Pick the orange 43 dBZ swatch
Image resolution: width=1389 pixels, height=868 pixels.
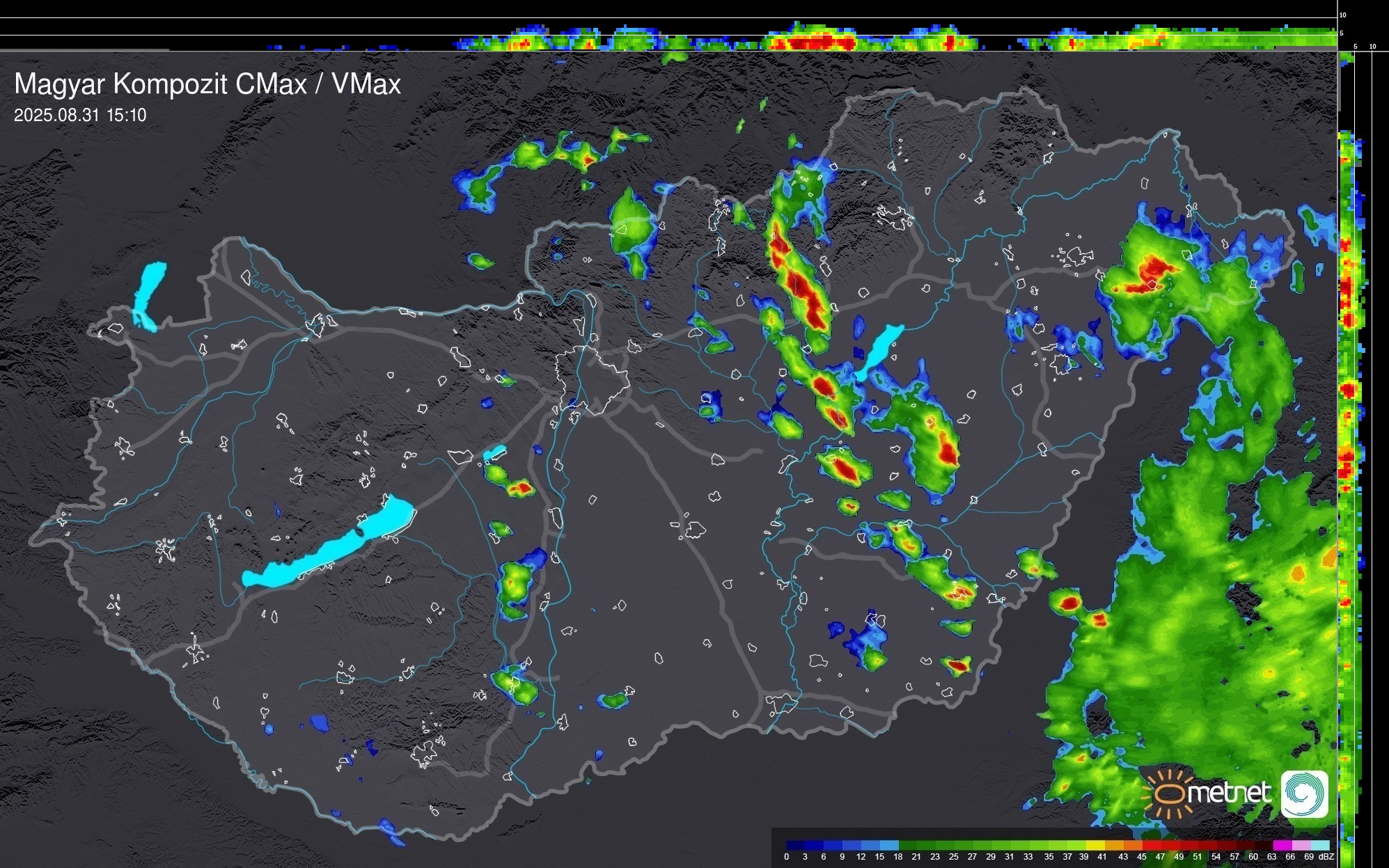[x=1133, y=845]
